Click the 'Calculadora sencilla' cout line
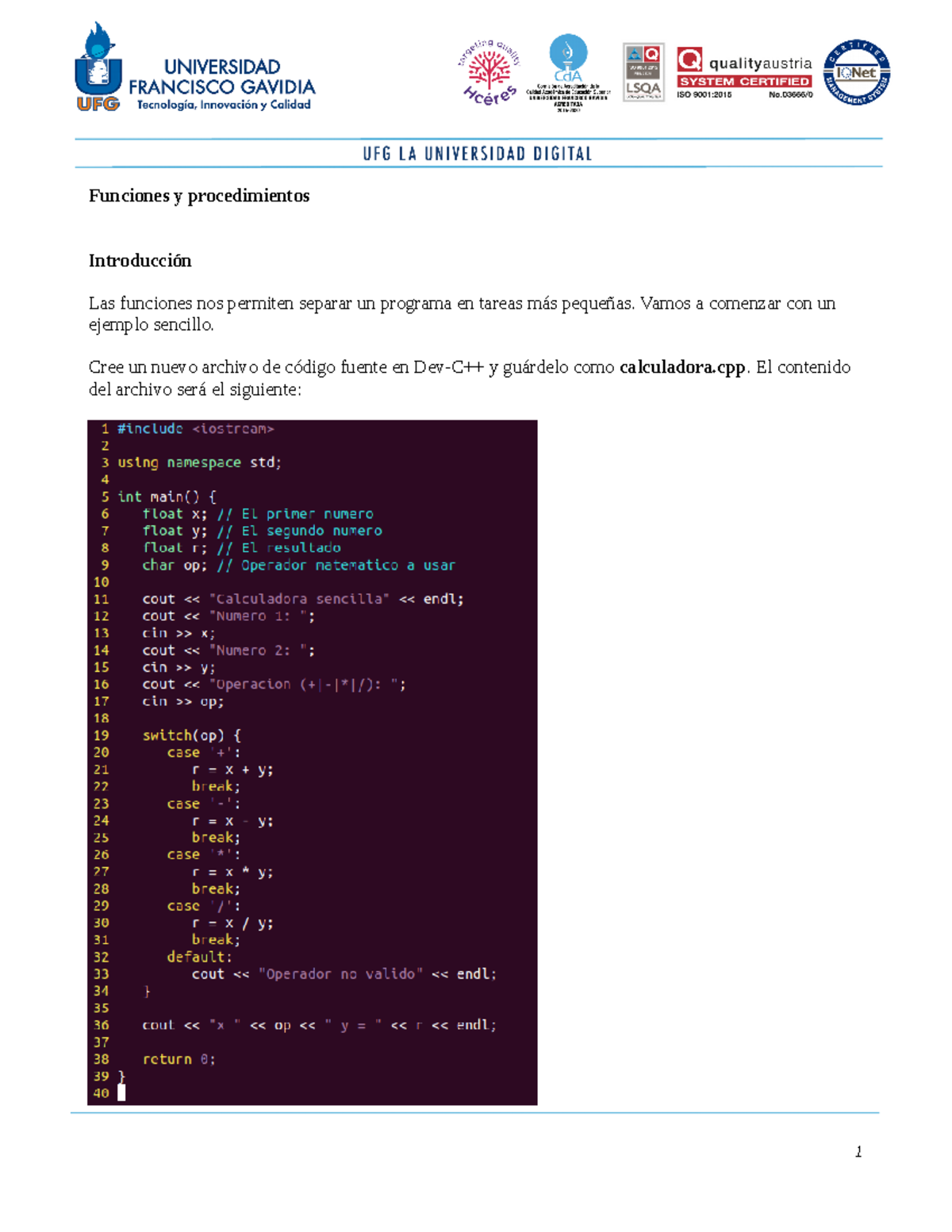 pos(303,599)
